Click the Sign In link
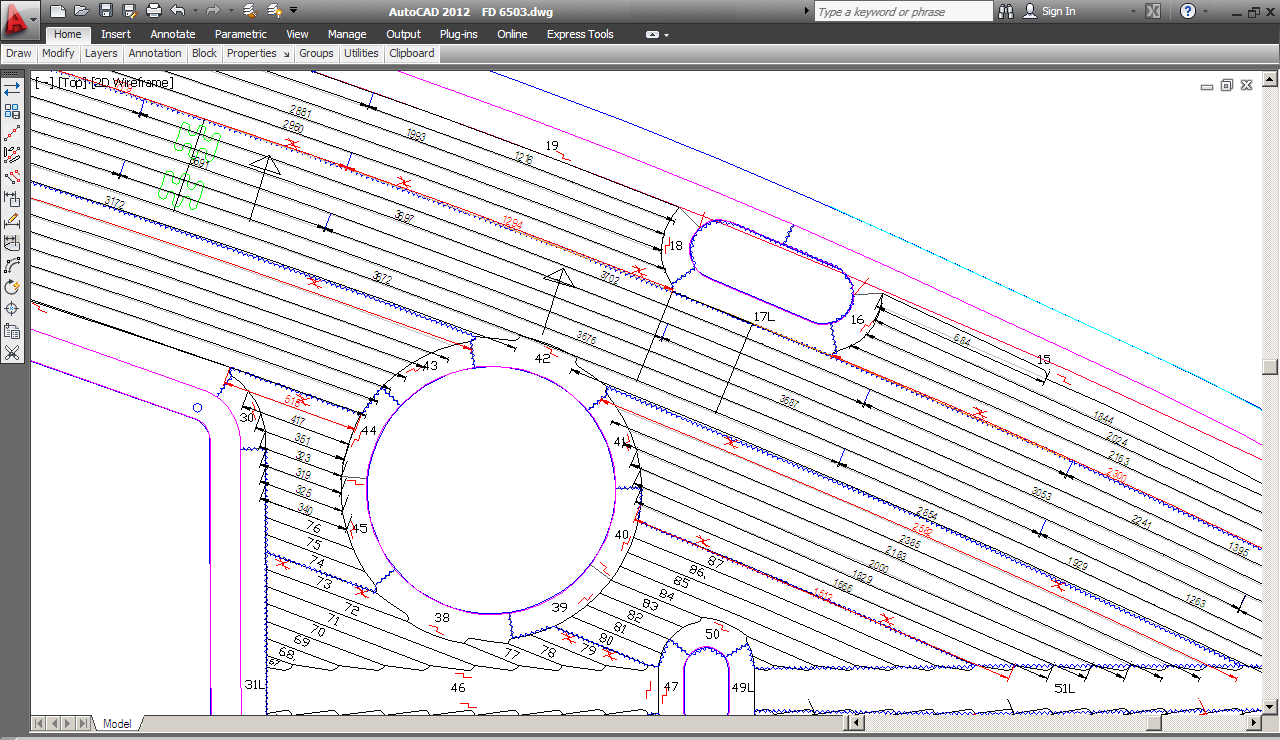Viewport: 1280px width, 740px height. coord(1057,11)
